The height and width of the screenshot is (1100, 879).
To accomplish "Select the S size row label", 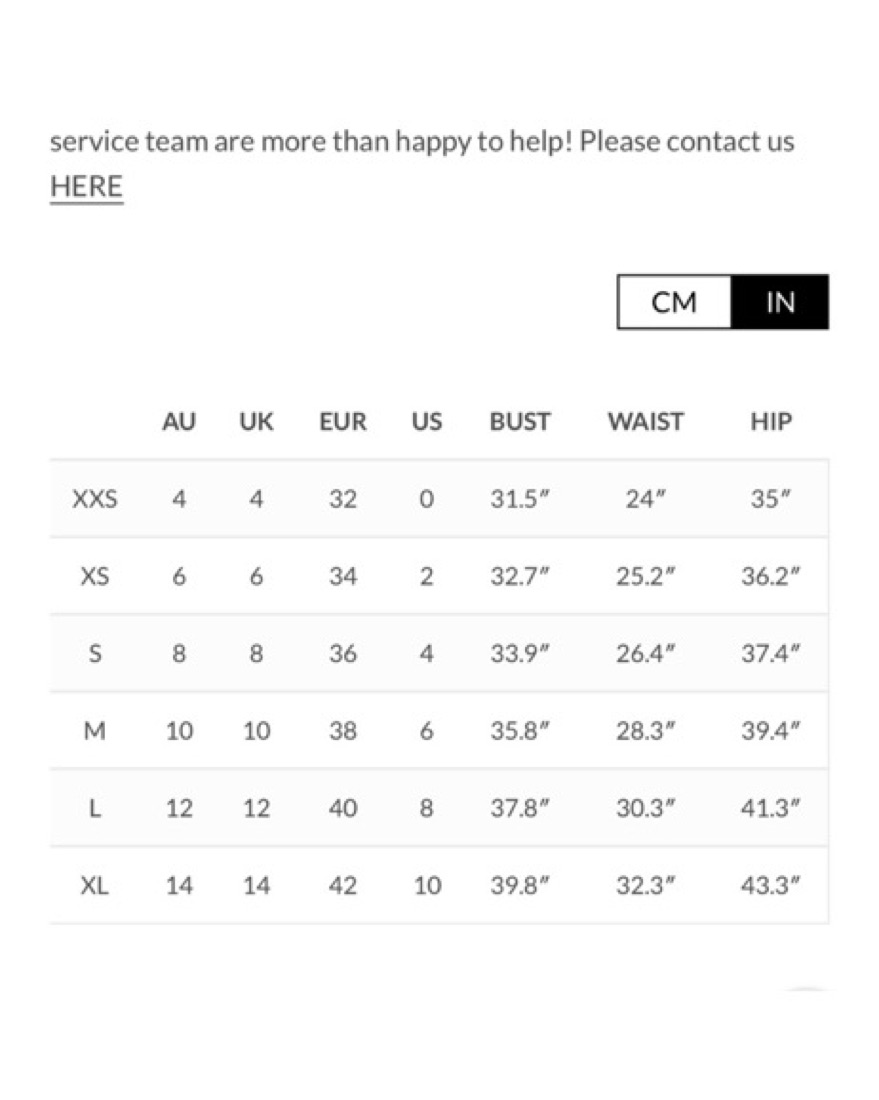I will click(x=95, y=654).
